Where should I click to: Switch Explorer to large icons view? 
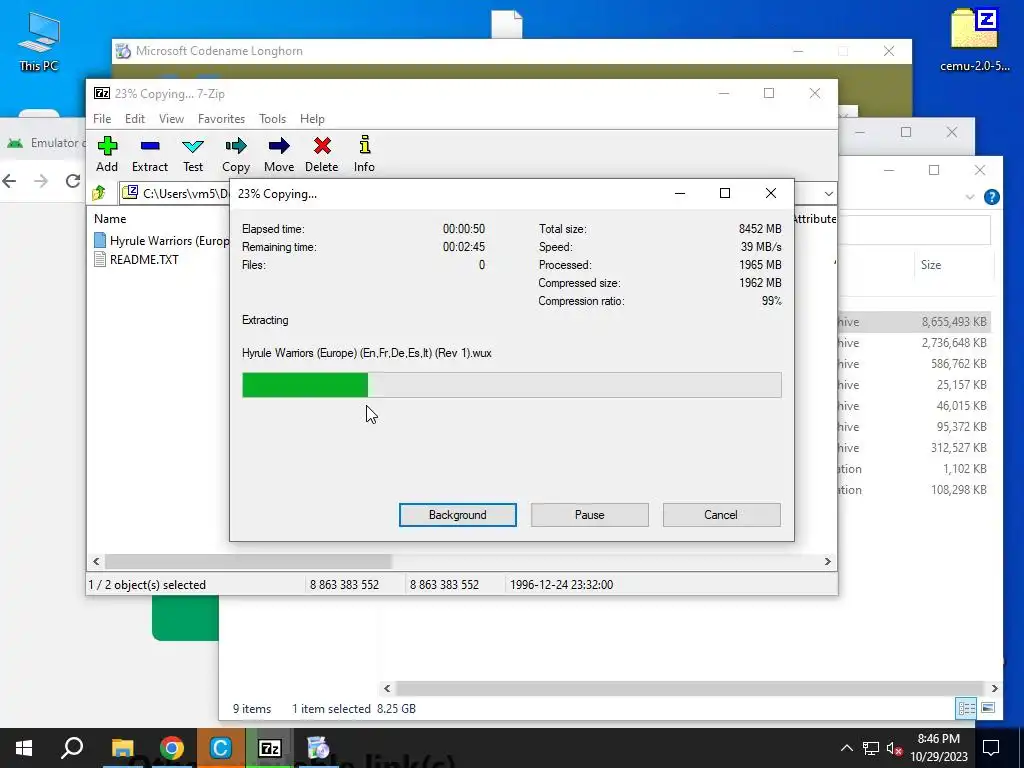(988, 708)
